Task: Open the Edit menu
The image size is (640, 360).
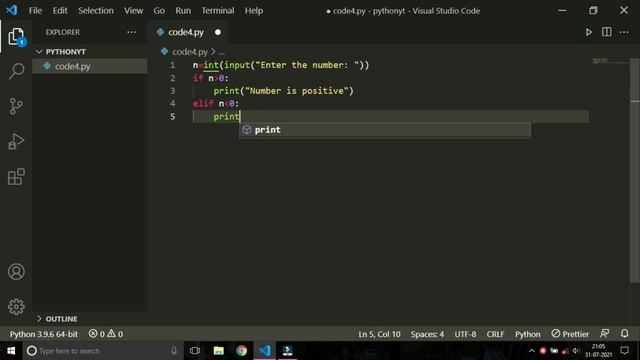Action: coord(60,11)
